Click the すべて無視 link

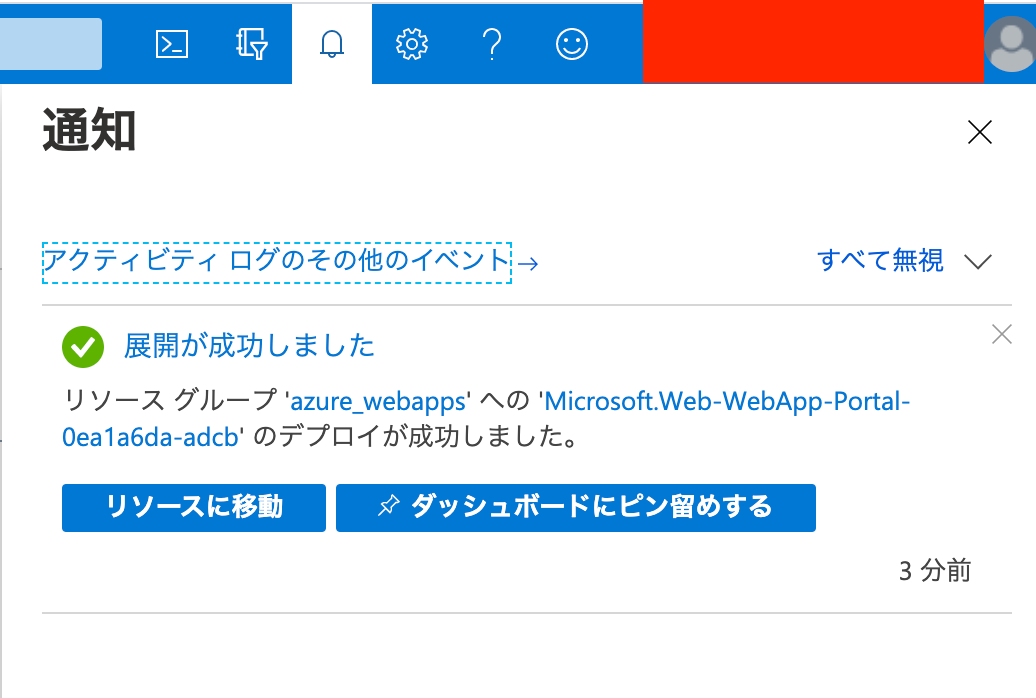[880, 260]
